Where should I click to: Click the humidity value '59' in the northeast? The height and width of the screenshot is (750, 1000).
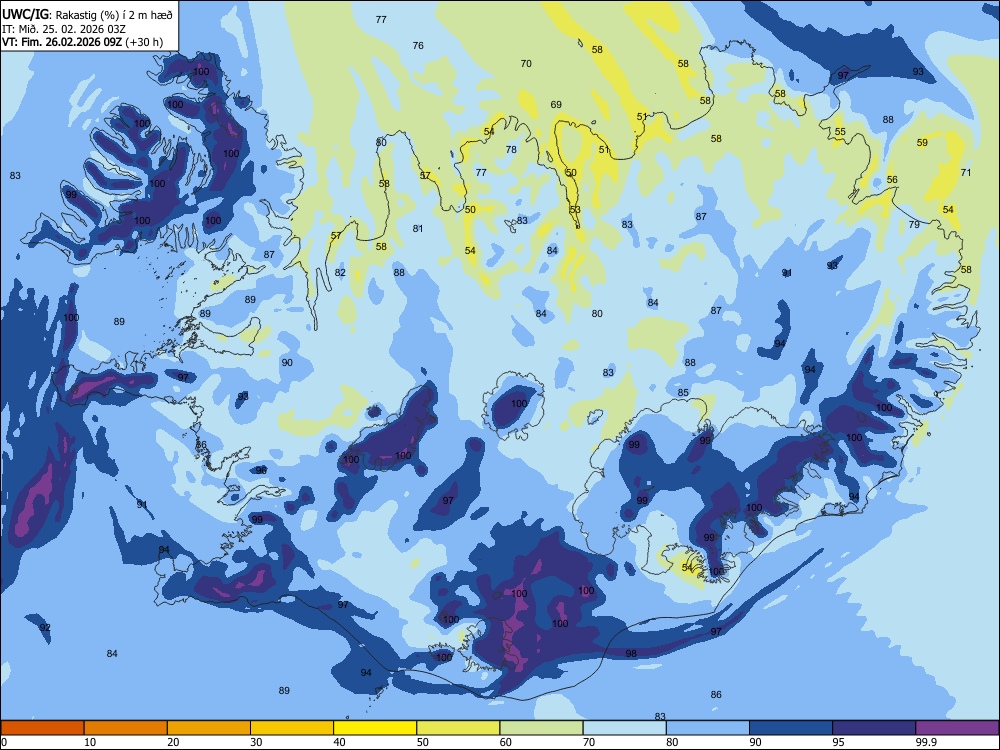pyautogui.click(x=922, y=142)
